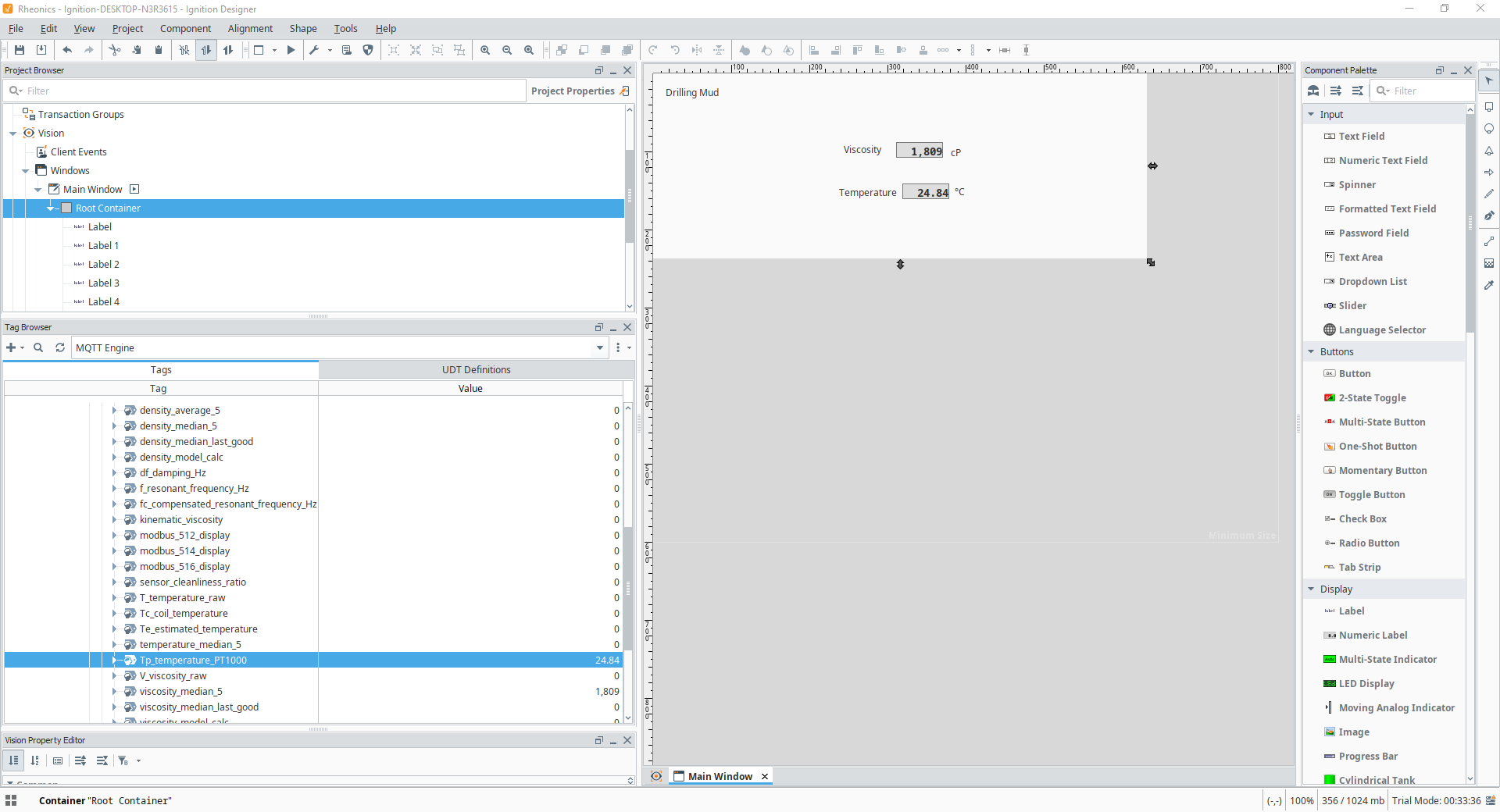Click the Windows grid icon in status bar
Viewport: 1500px width, 812px height.
pyautogui.click(x=11, y=800)
